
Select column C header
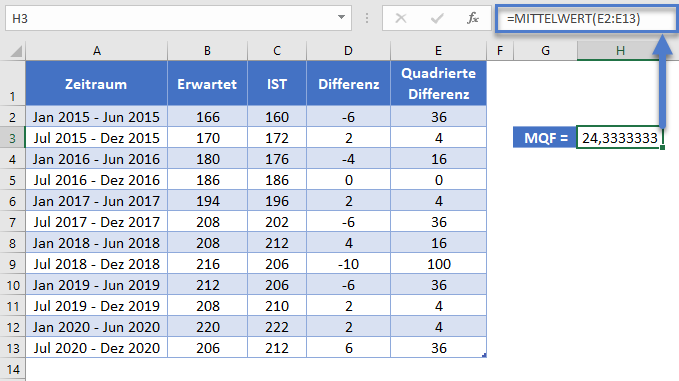tap(277, 51)
